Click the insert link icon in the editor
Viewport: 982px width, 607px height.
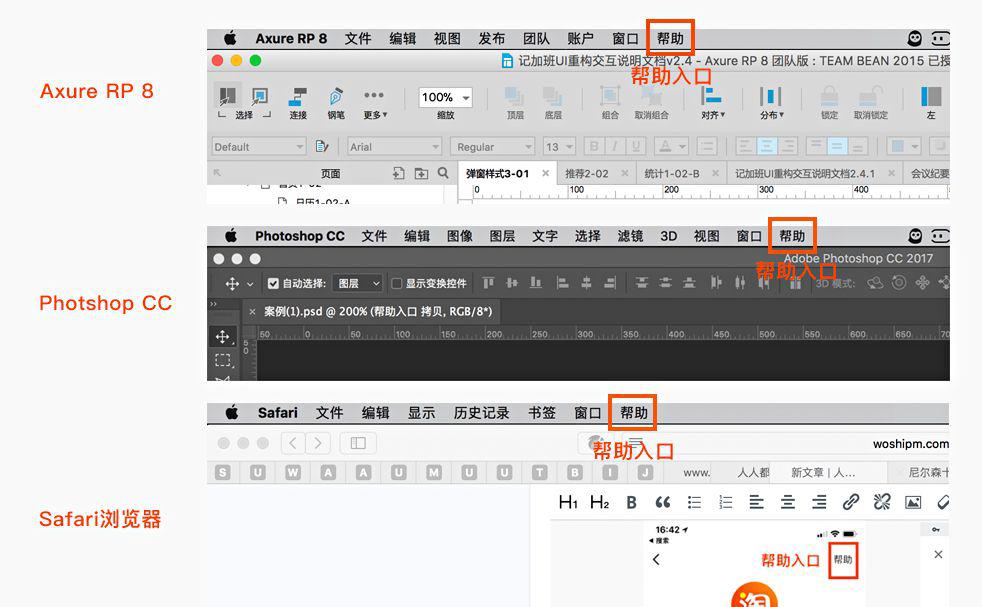click(850, 502)
